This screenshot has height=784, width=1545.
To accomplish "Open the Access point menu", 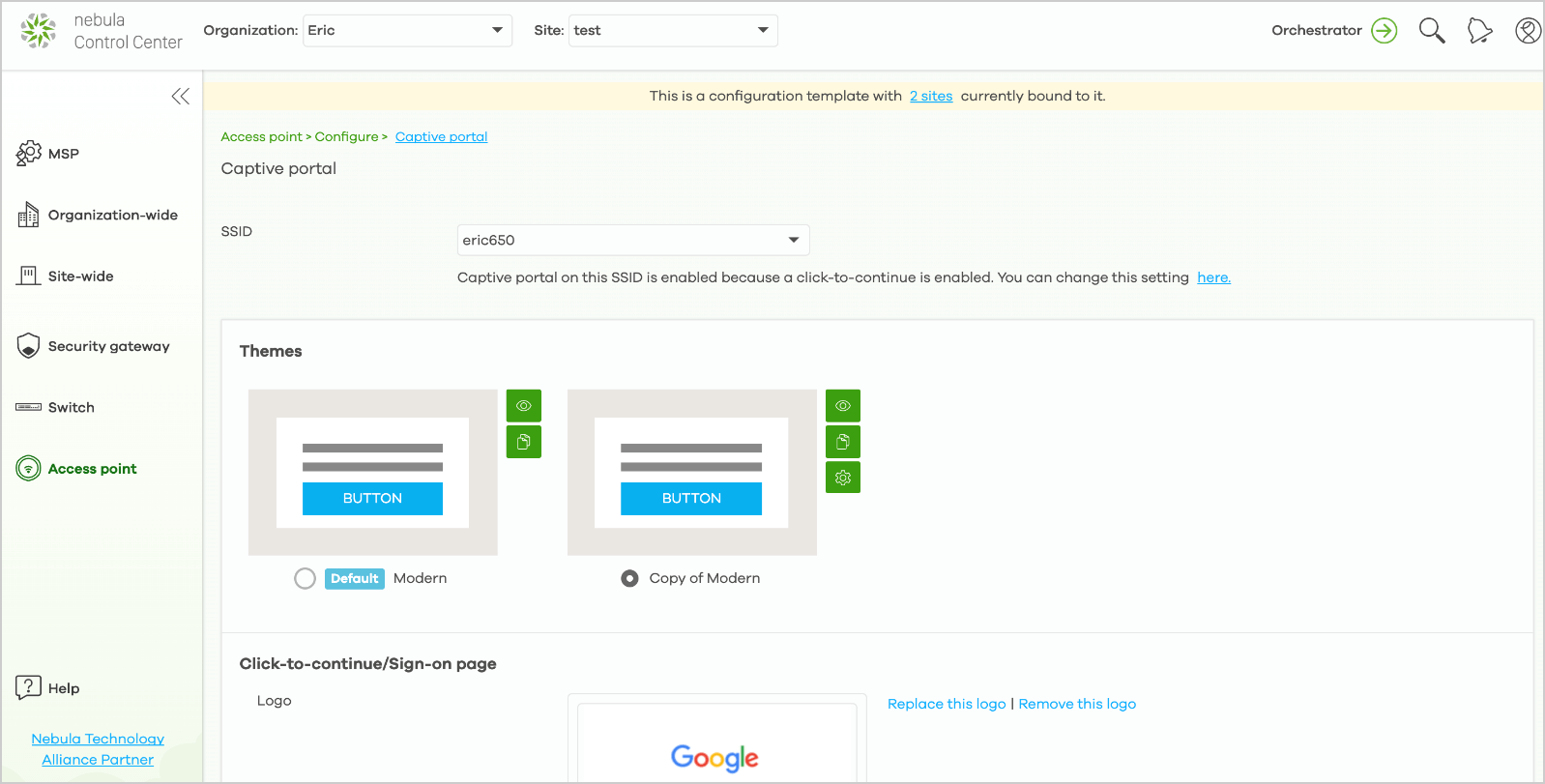I will tap(93, 469).
